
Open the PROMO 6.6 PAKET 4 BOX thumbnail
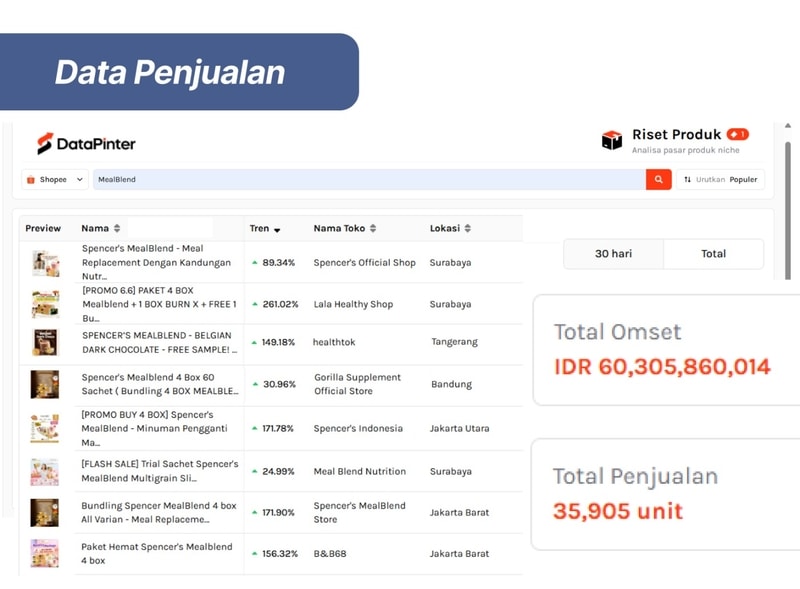[45, 304]
